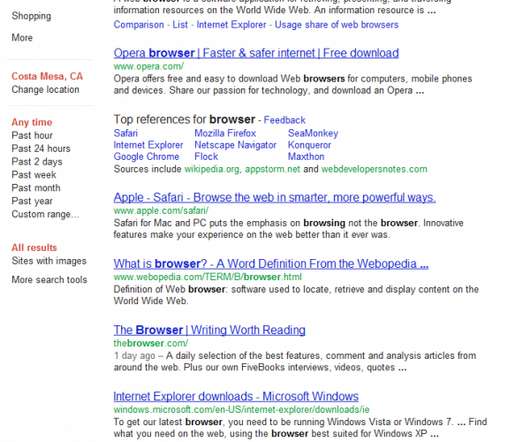Screen dimensions: 530x442
Task: Open the Internet Explorer Wikipedia sublink
Action: [x=231, y=25]
